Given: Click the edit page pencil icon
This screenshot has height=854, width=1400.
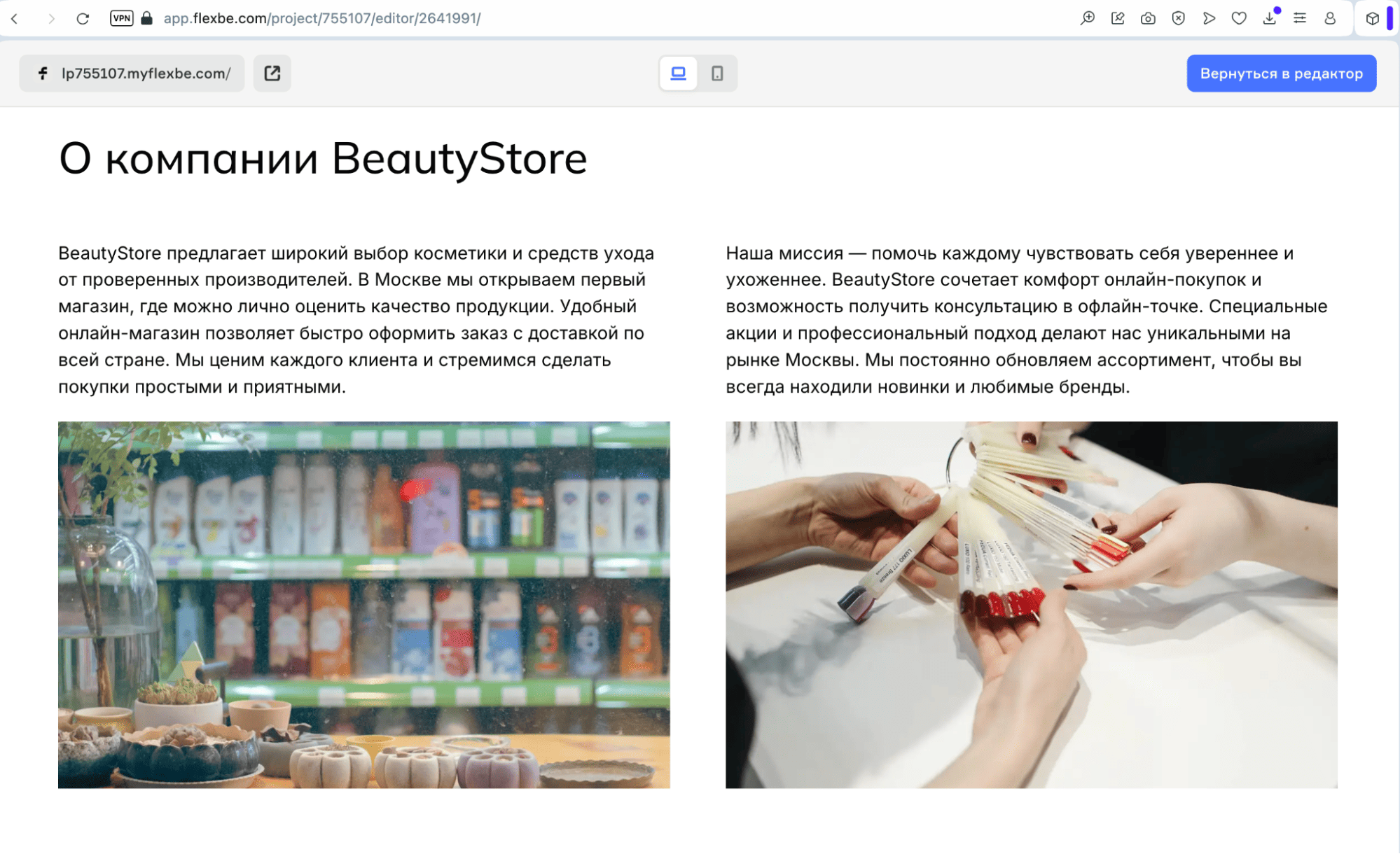Looking at the screenshot, I should coord(1118,18).
